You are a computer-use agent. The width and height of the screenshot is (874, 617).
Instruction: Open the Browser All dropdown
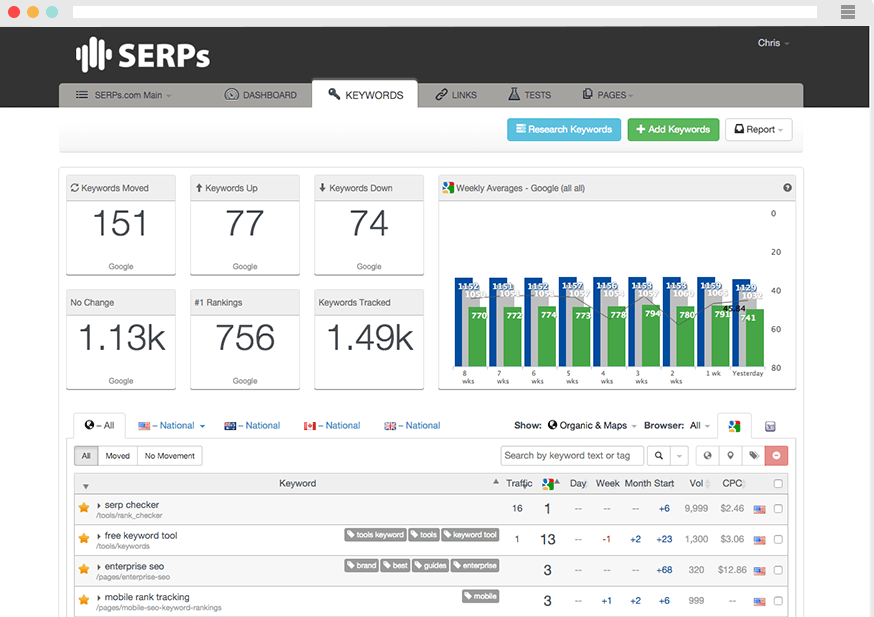click(x=700, y=425)
